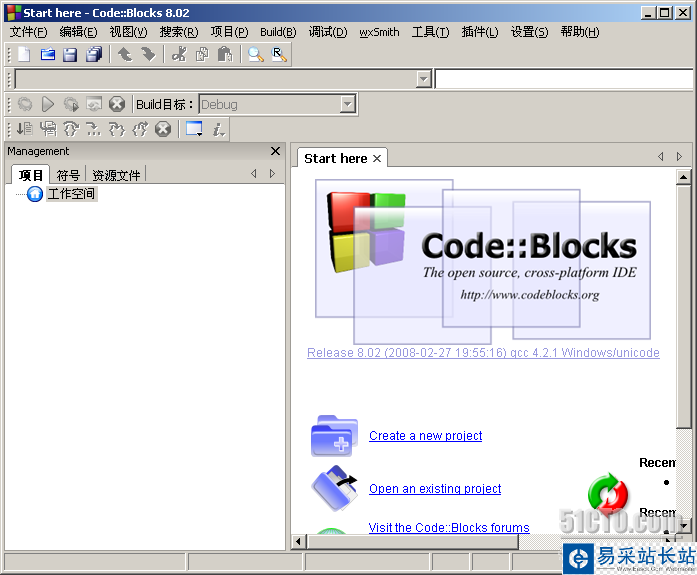This screenshot has height=575, width=697.
Task: Open the 调试(D) menu
Action: (328, 32)
